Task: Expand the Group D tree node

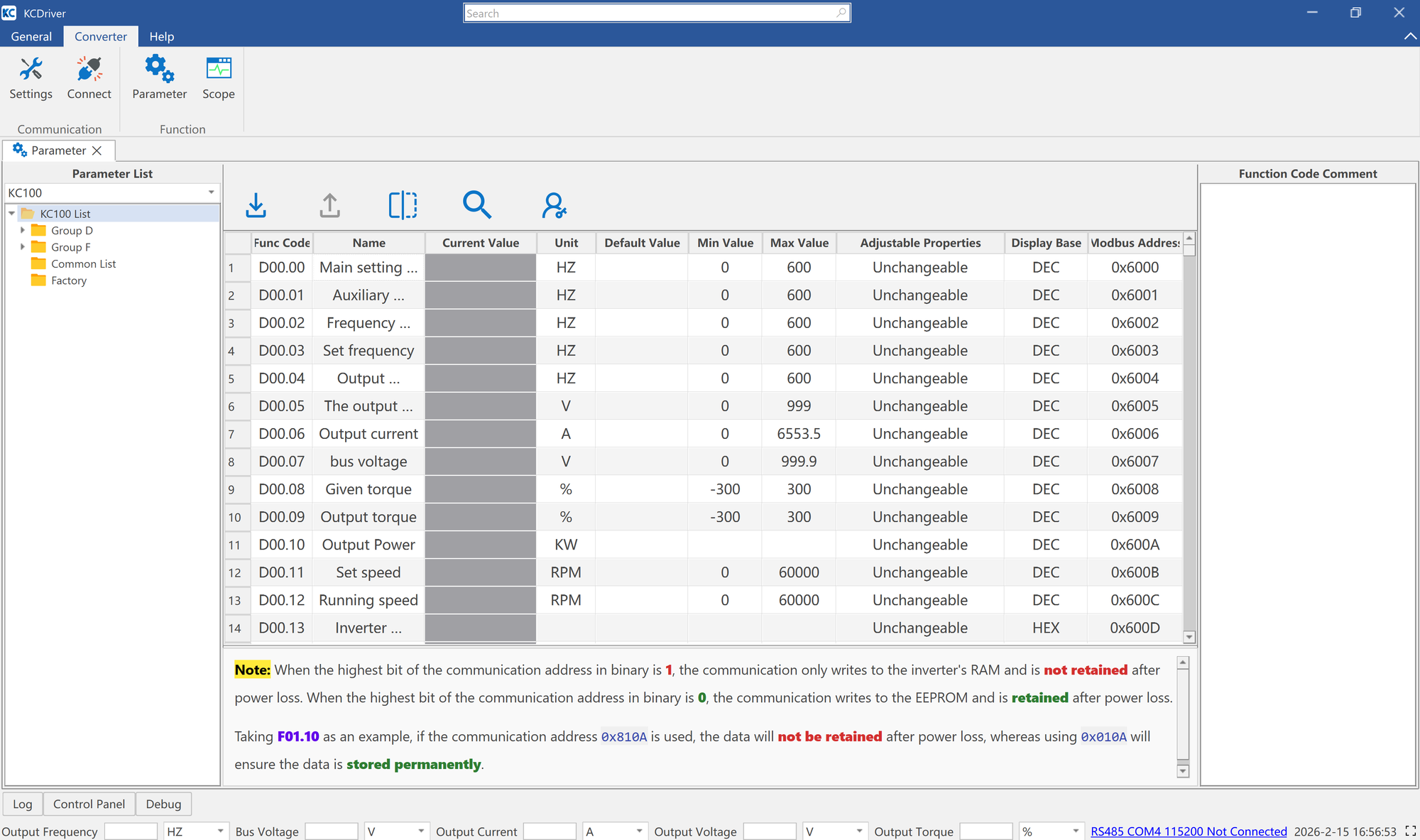Action: (22, 230)
